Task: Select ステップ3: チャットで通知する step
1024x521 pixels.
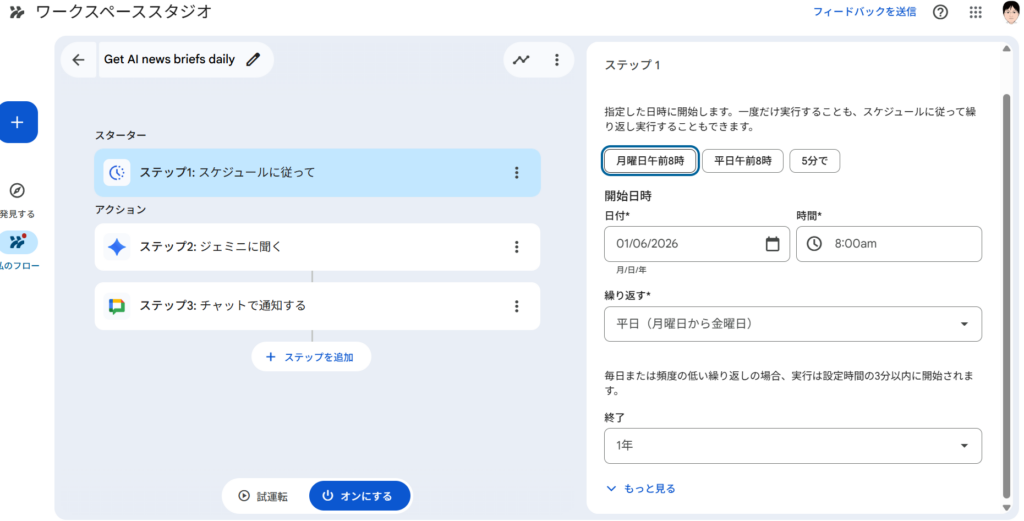Action: click(x=300, y=306)
